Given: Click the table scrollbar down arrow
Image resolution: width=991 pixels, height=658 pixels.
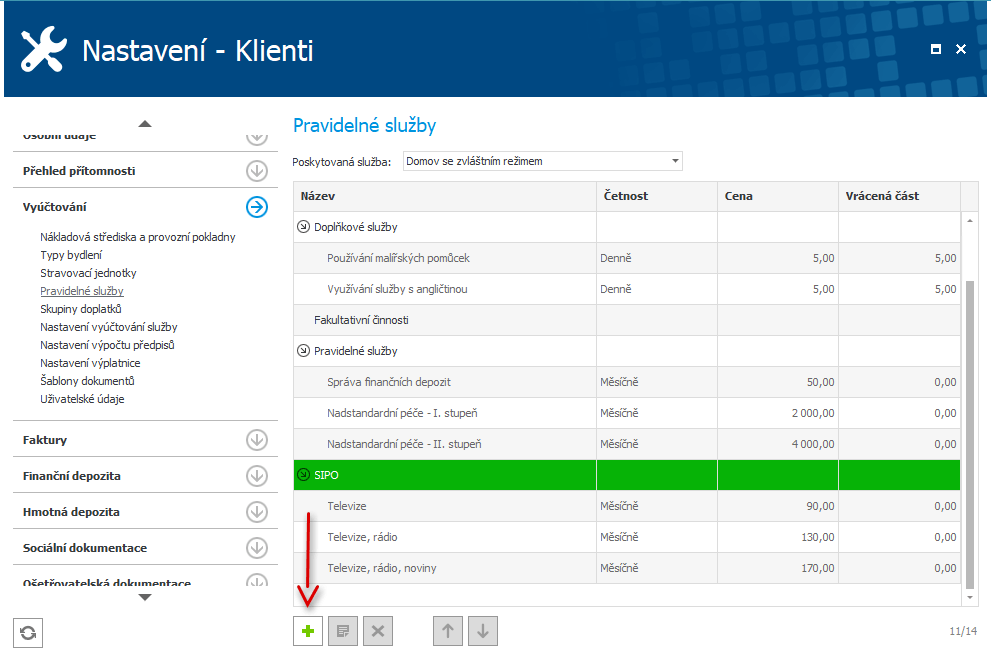Looking at the screenshot, I should pos(970,597).
